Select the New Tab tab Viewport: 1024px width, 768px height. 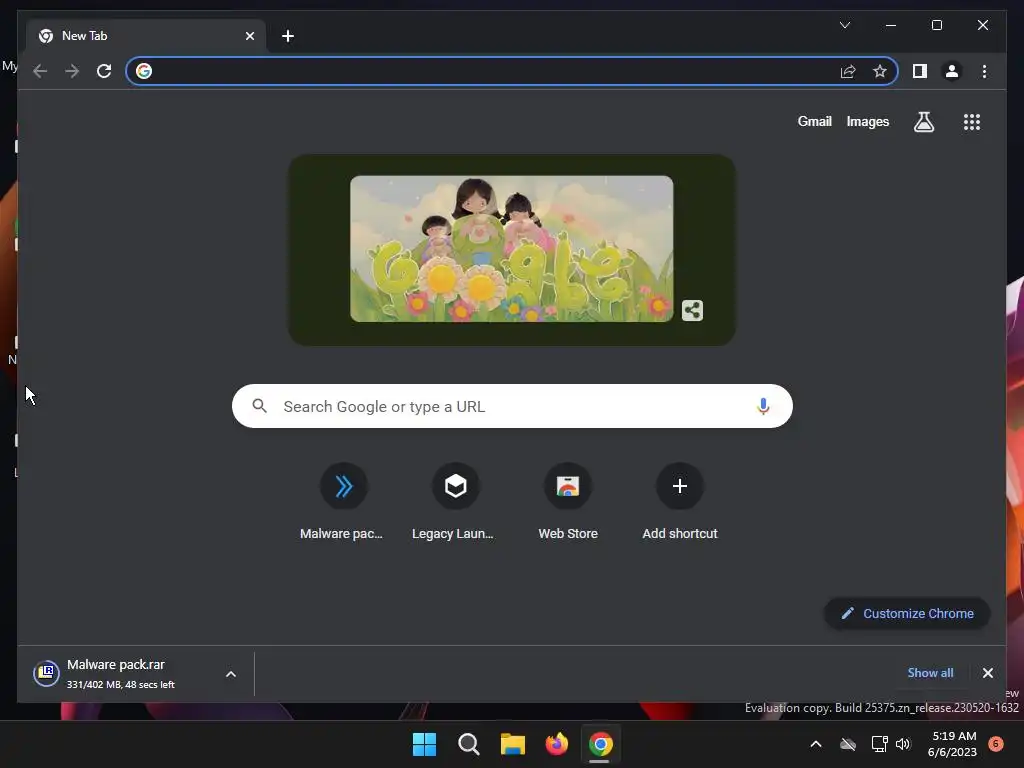click(x=146, y=36)
